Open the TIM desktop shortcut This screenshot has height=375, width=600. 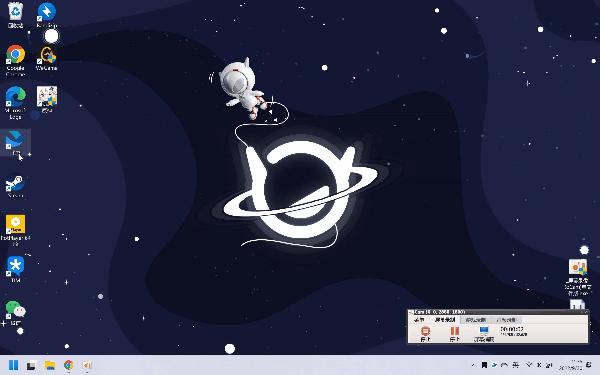click(15, 269)
